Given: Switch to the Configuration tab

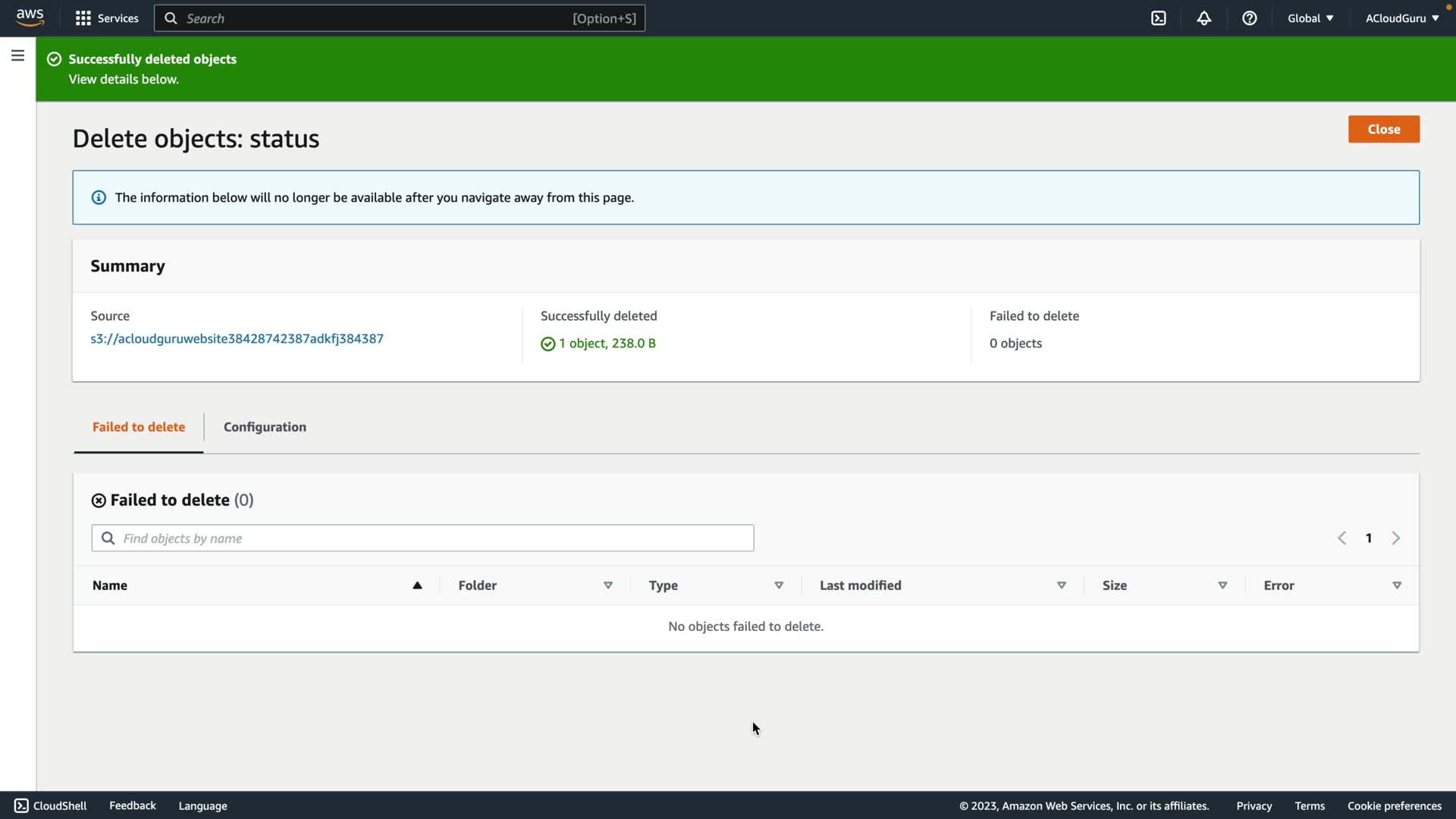Looking at the screenshot, I should 265,427.
